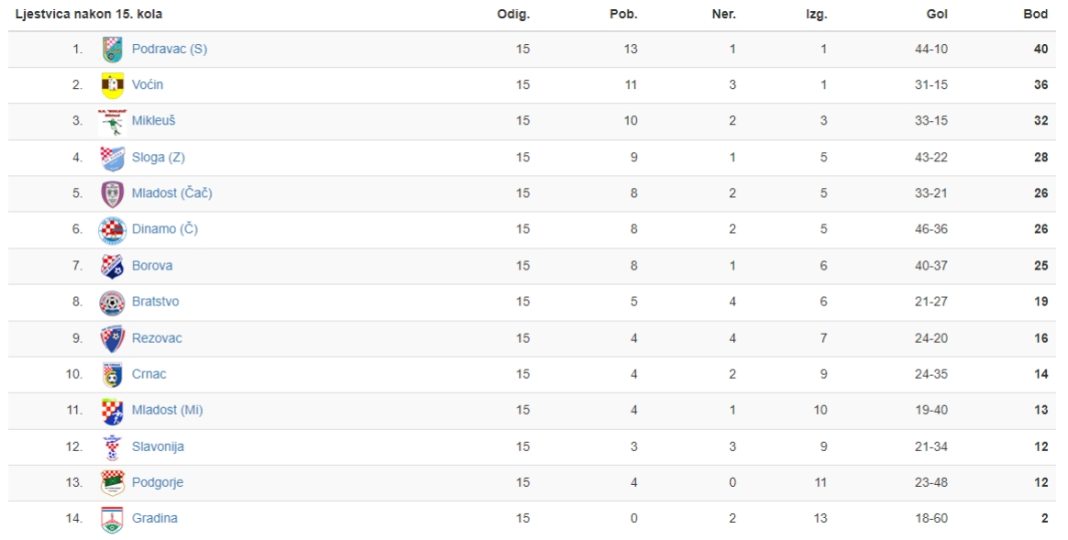Click the Pob. column header

pyautogui.click(x=623, y=14)
